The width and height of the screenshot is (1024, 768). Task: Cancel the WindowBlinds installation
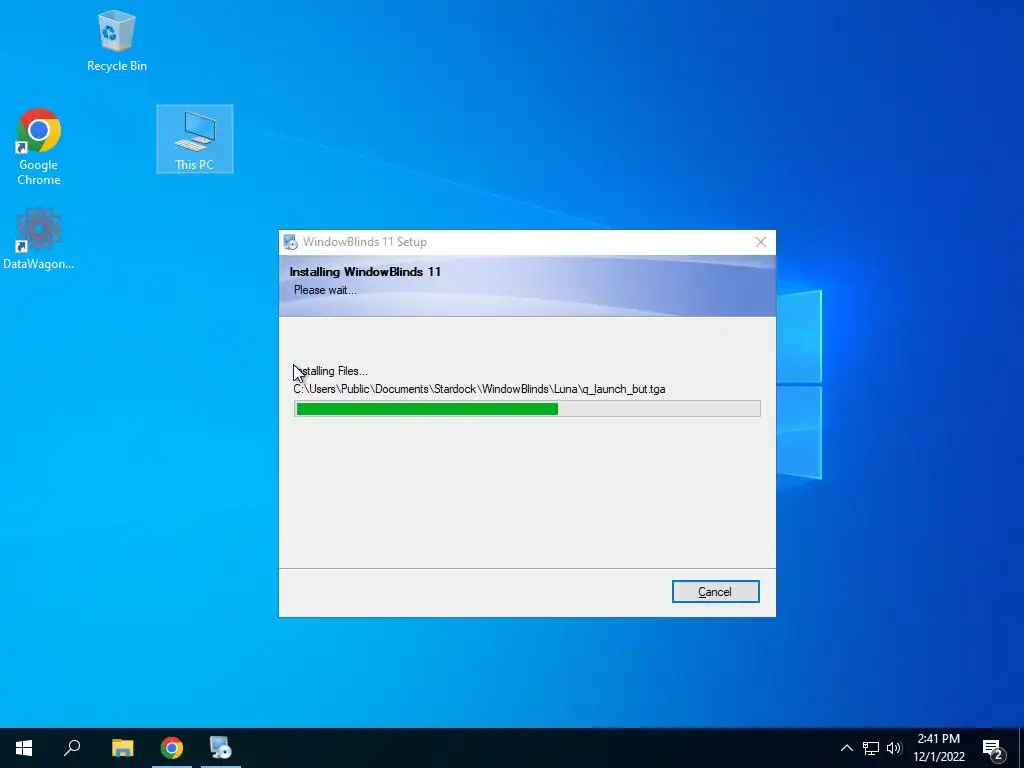tap(715, 592)
